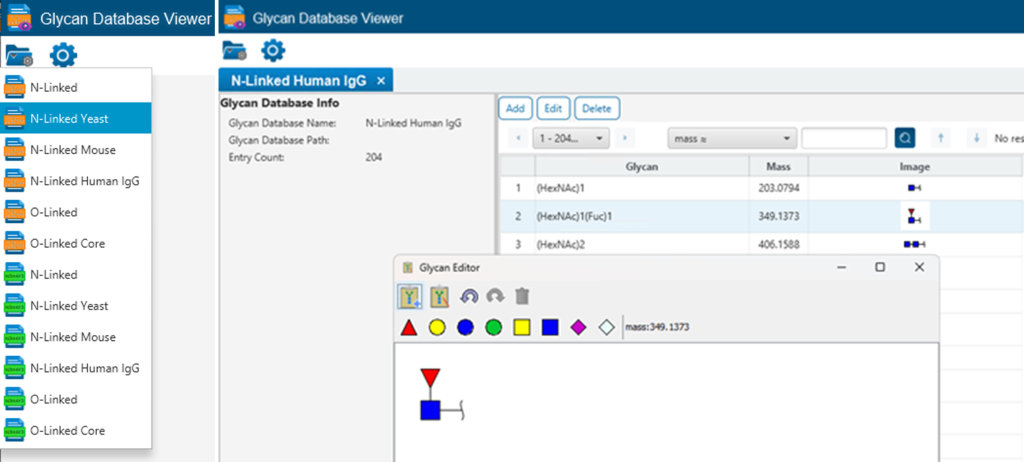Open settings gear in left viewer
1024x462 pixels.
[63, 55]
